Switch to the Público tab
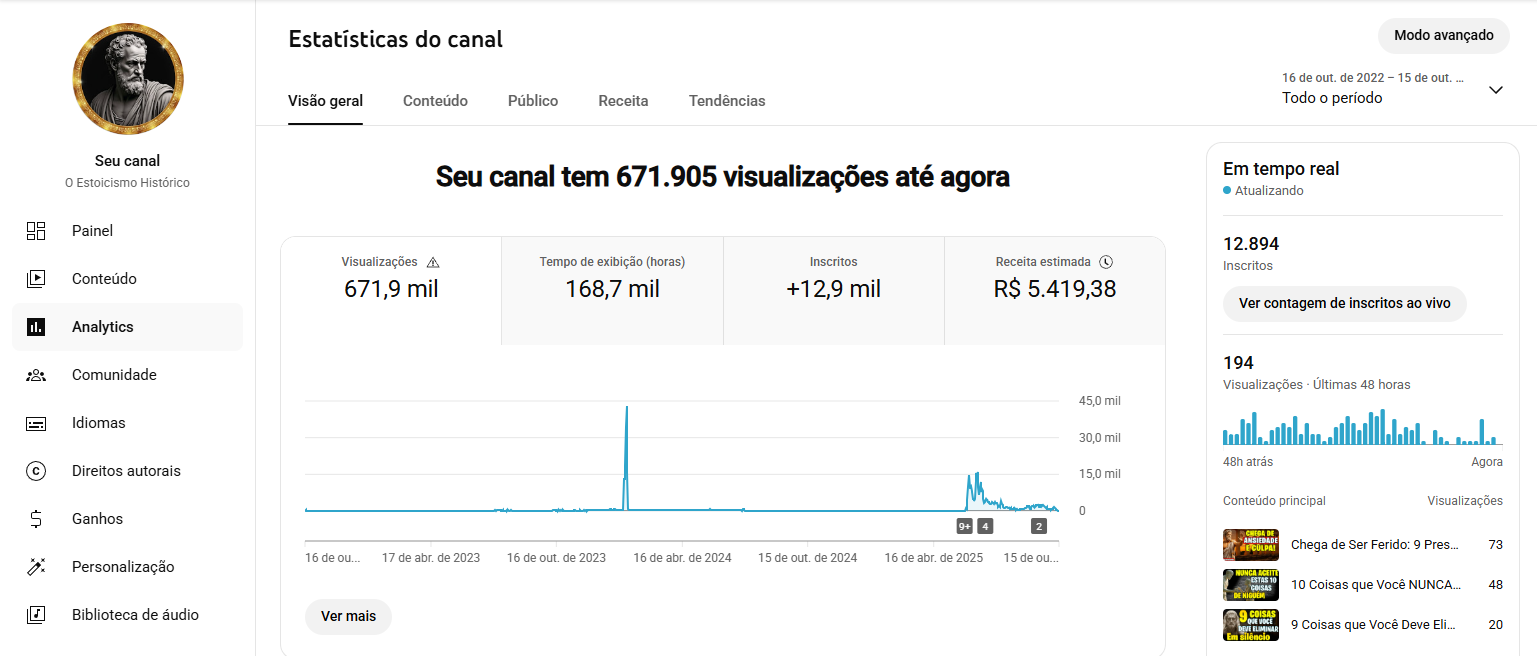 [533, 101]
